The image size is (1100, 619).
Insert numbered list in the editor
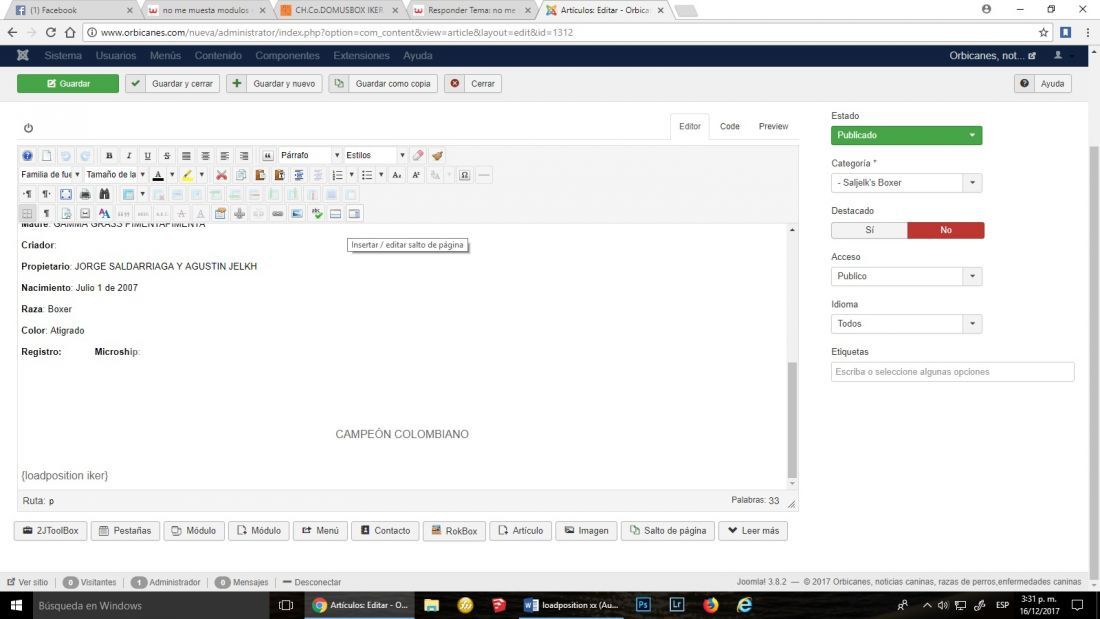(x=337, y=175)
